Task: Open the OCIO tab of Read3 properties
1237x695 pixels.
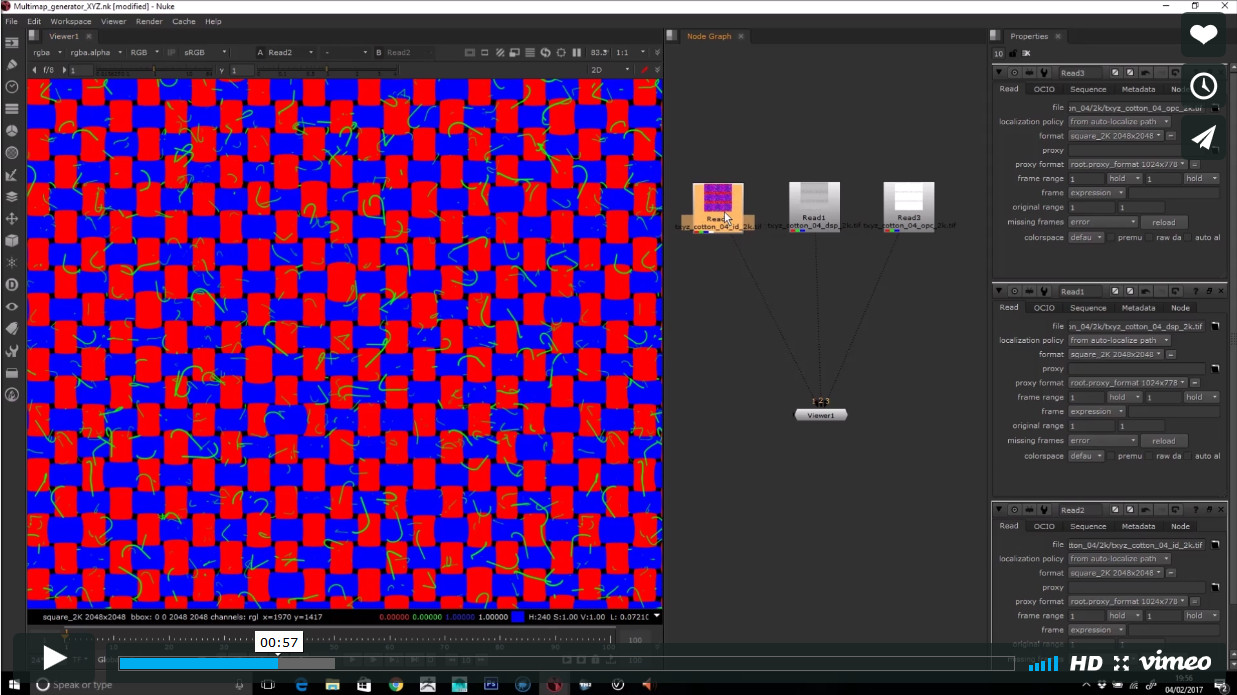Action: click(1044, 89)
